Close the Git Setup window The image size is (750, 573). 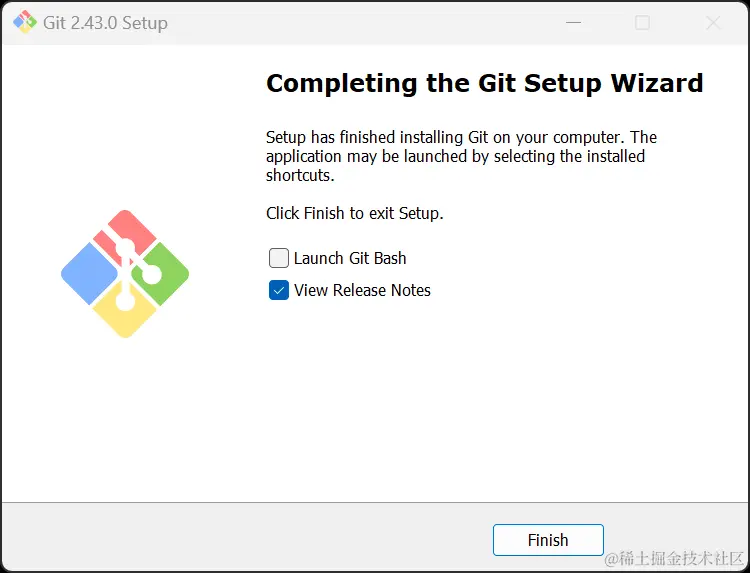tap(713, 22)
